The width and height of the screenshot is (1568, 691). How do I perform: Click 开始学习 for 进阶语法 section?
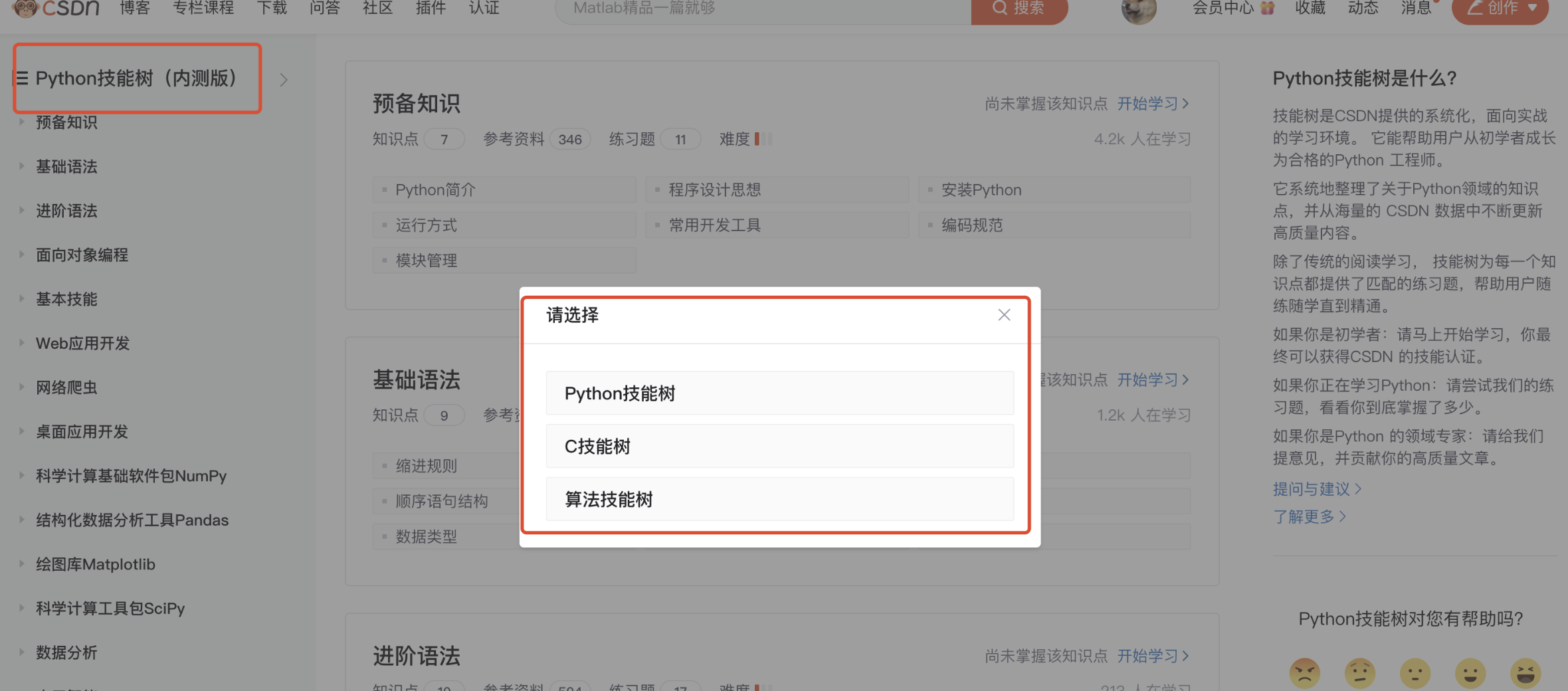1153,656
